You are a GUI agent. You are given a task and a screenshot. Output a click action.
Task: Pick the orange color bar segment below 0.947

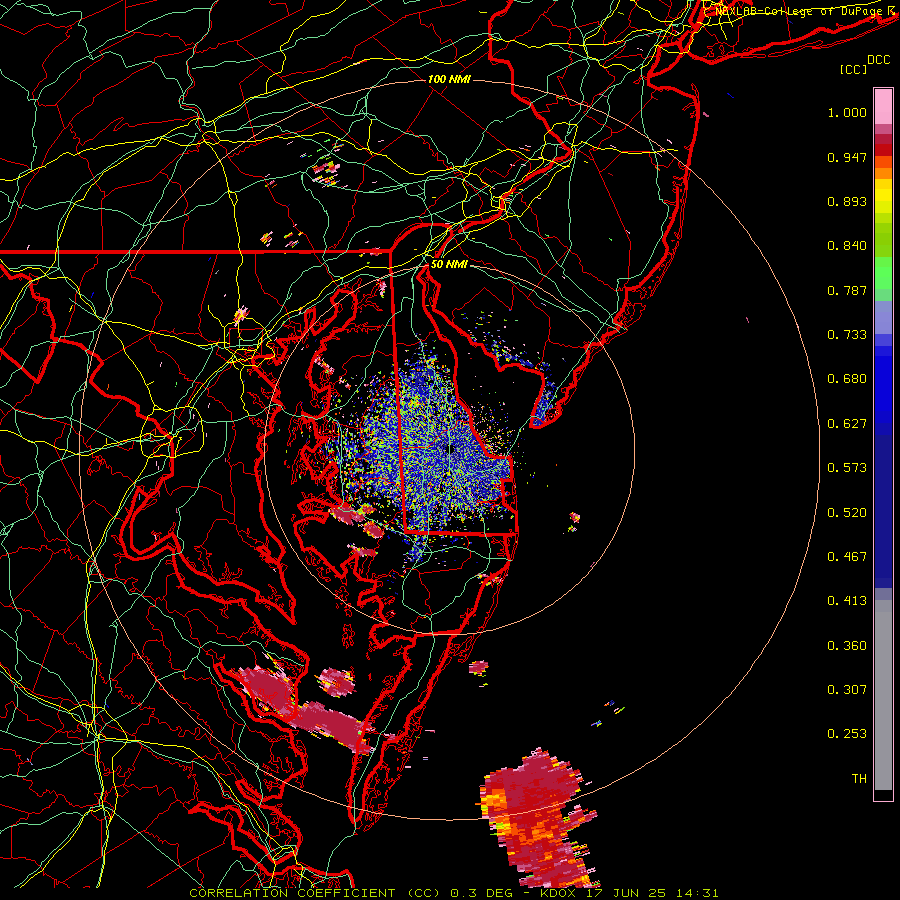(883, 173)
